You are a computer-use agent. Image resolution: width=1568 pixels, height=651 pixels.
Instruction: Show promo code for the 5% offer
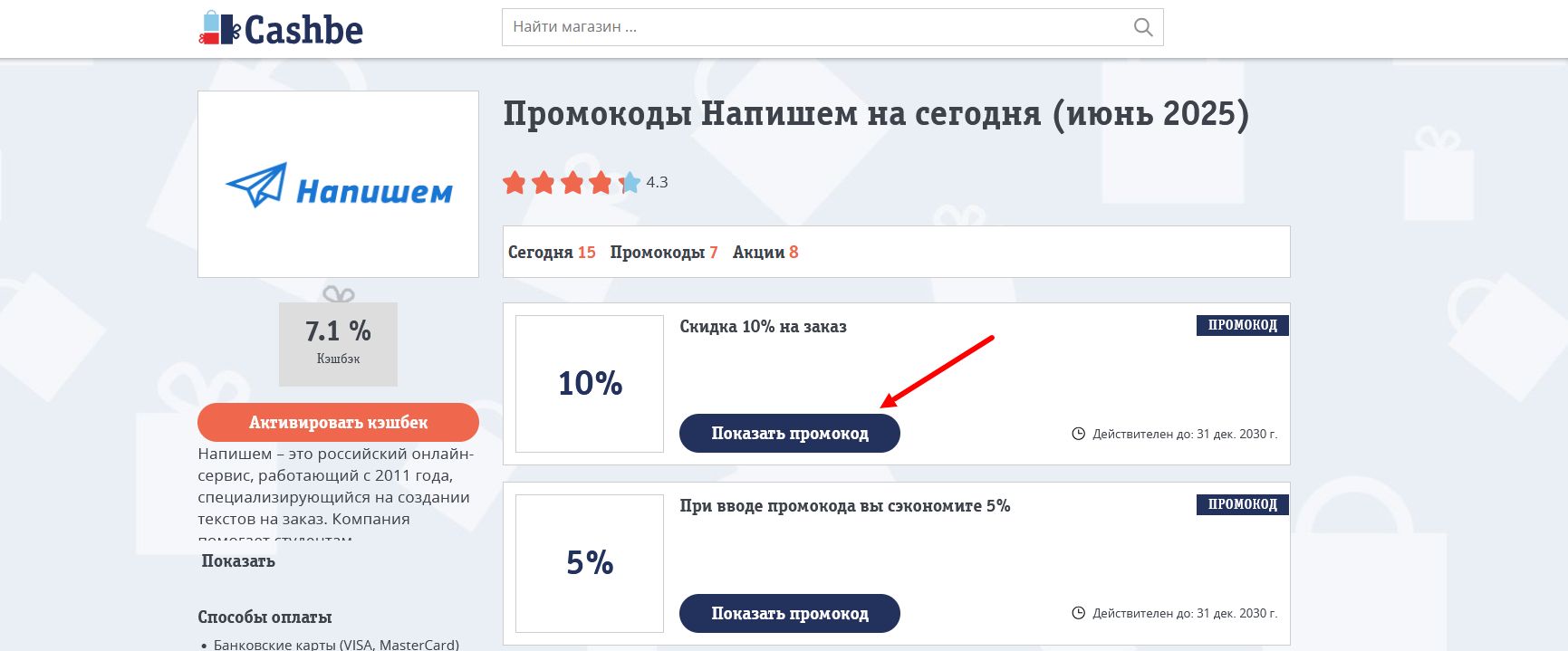tap(790, 613)
